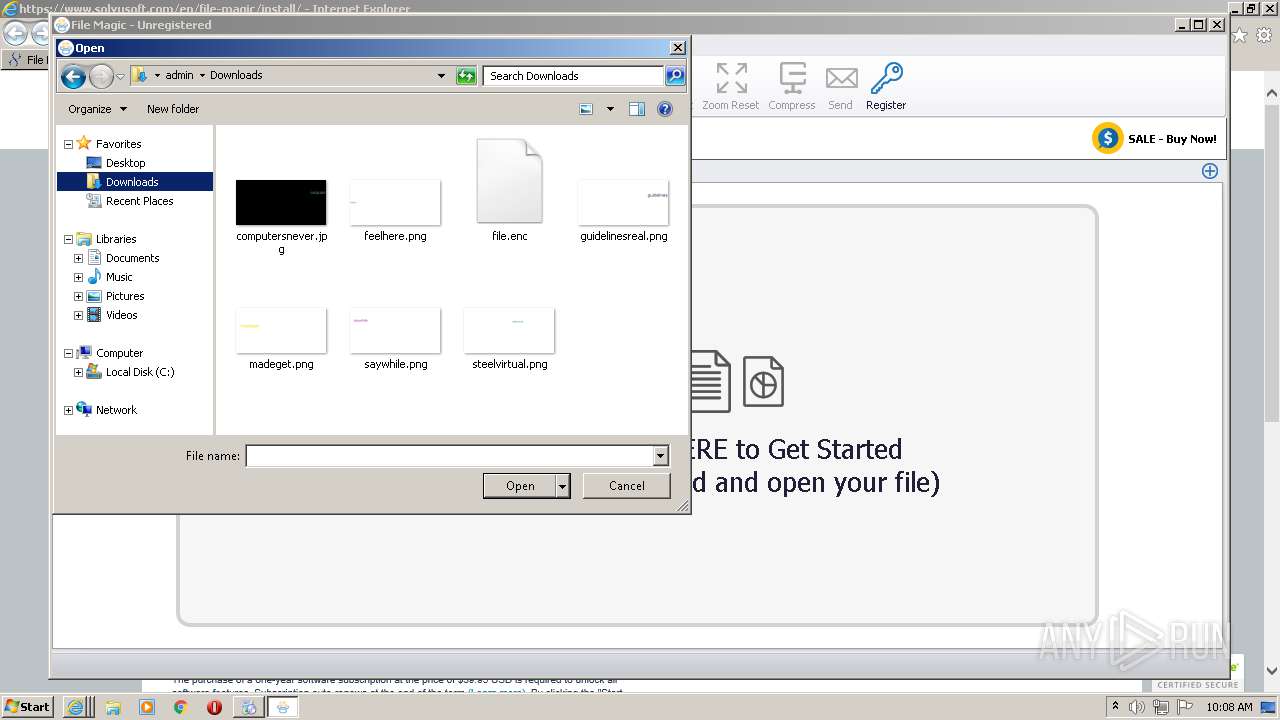Launch Opera from taskbar
This screenshot has width=1280, height=720.
(x=214, y=707)
